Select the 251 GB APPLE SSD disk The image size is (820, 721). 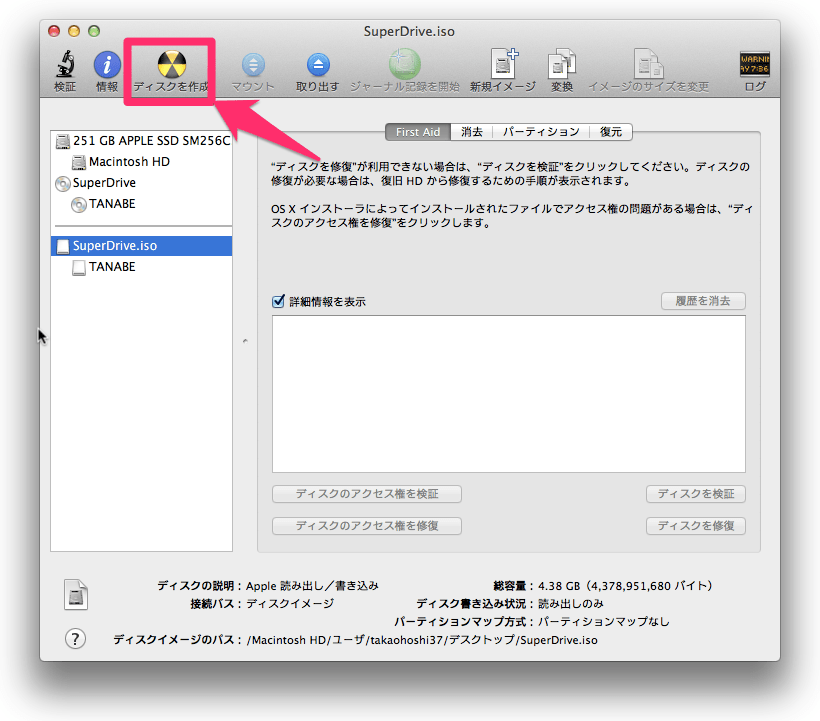tap(141, 141)
